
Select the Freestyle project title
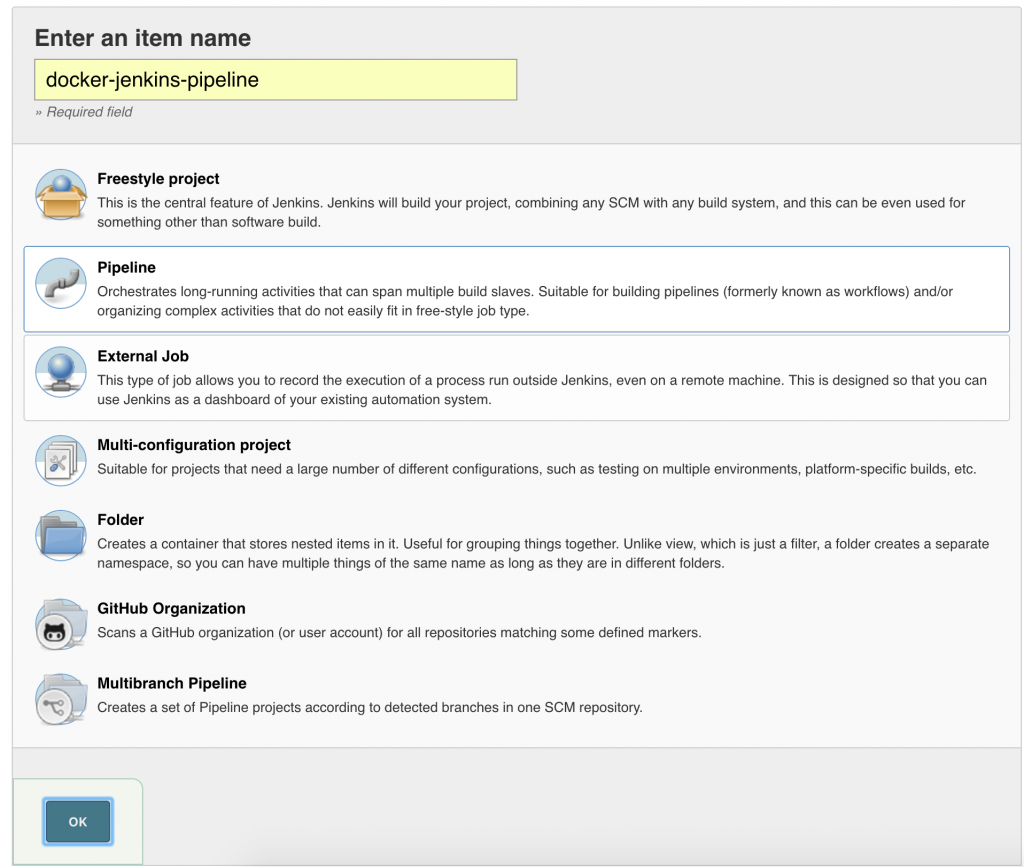[x=158, y=179]
